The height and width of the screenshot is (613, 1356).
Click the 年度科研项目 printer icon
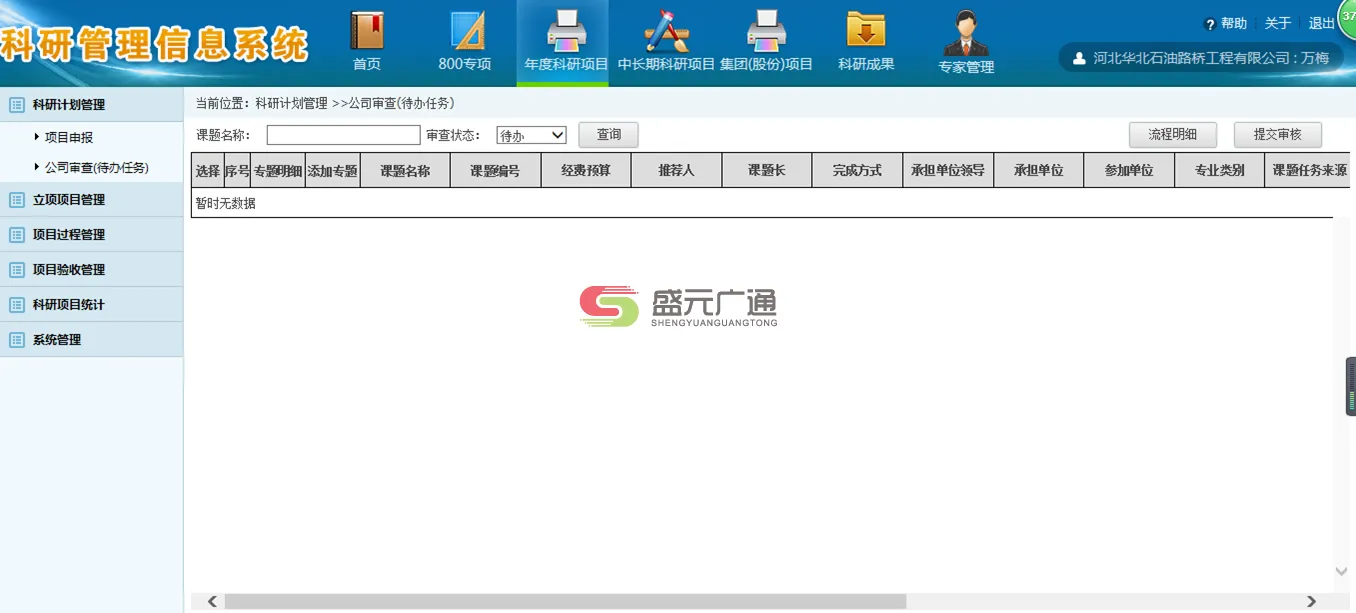pyautogui.click(x=562, y=30)
